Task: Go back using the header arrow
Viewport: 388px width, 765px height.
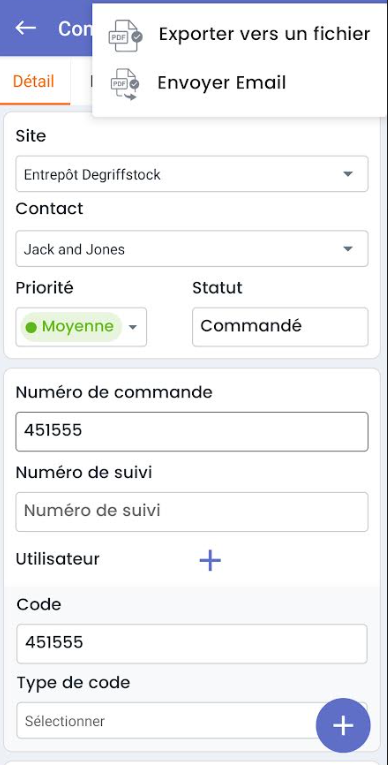Action: click(x=25, y=28)
